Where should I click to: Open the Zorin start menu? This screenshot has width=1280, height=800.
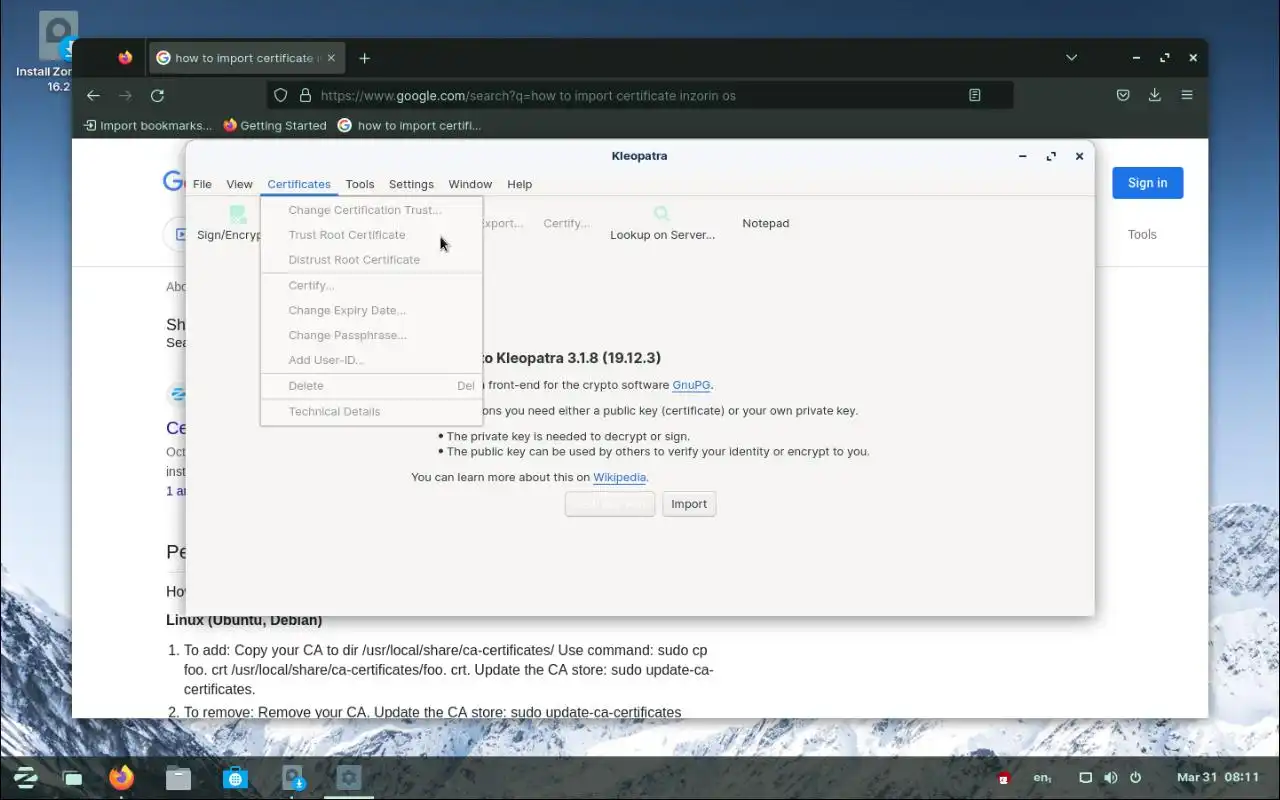click(25, 777)
